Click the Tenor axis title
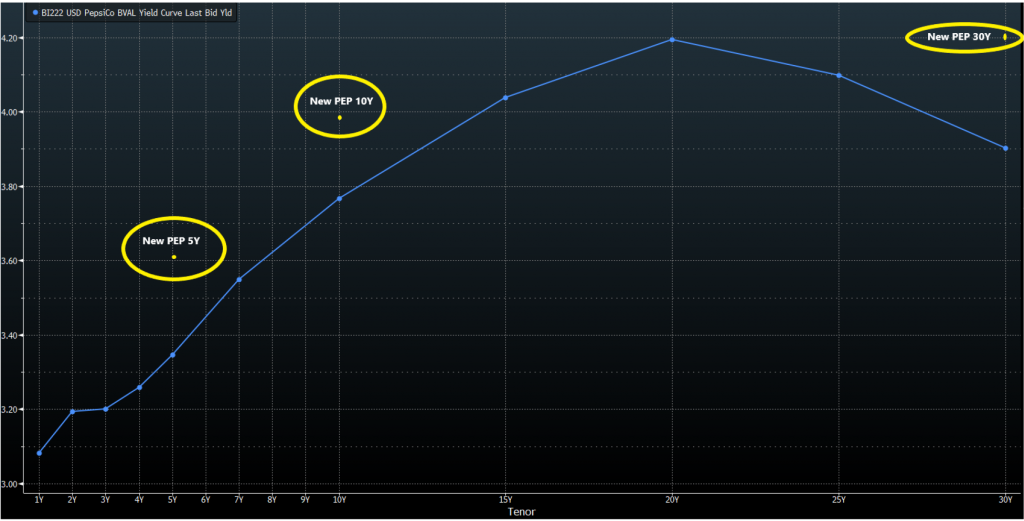This screenshot has height=521, width=1024. pos(522,511)
